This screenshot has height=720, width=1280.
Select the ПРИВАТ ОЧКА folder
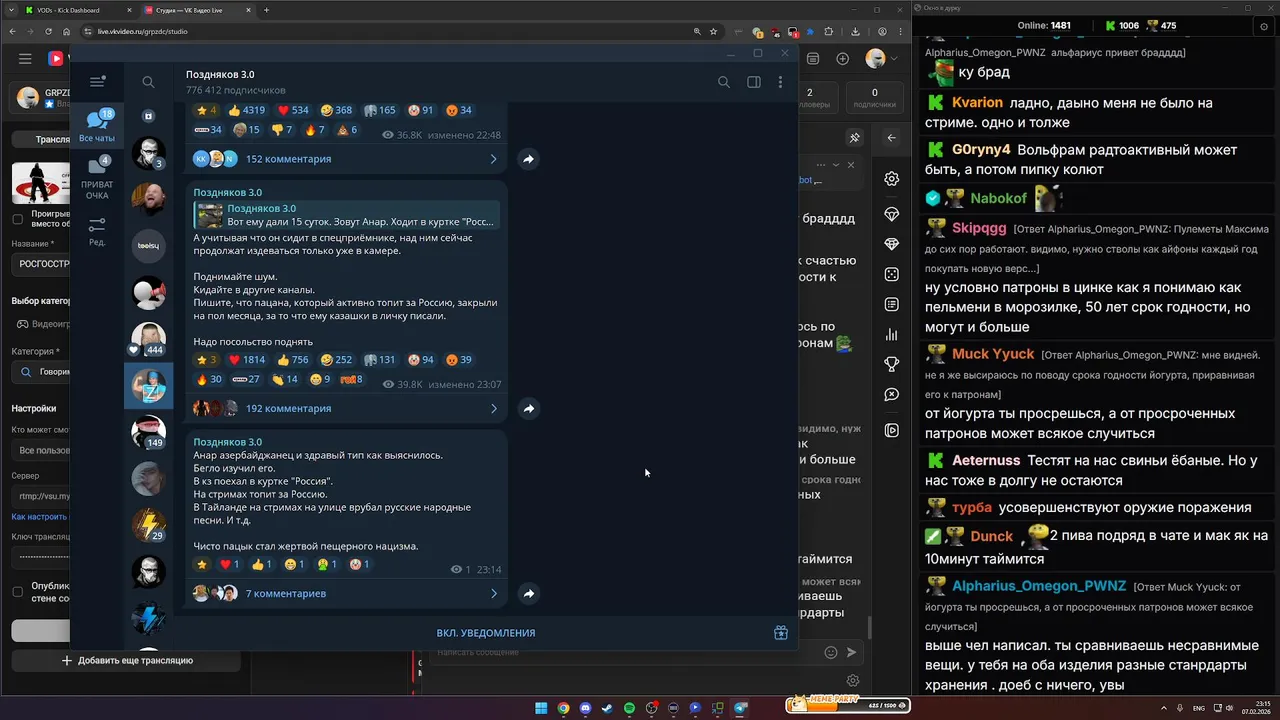[x=97, y=177]
